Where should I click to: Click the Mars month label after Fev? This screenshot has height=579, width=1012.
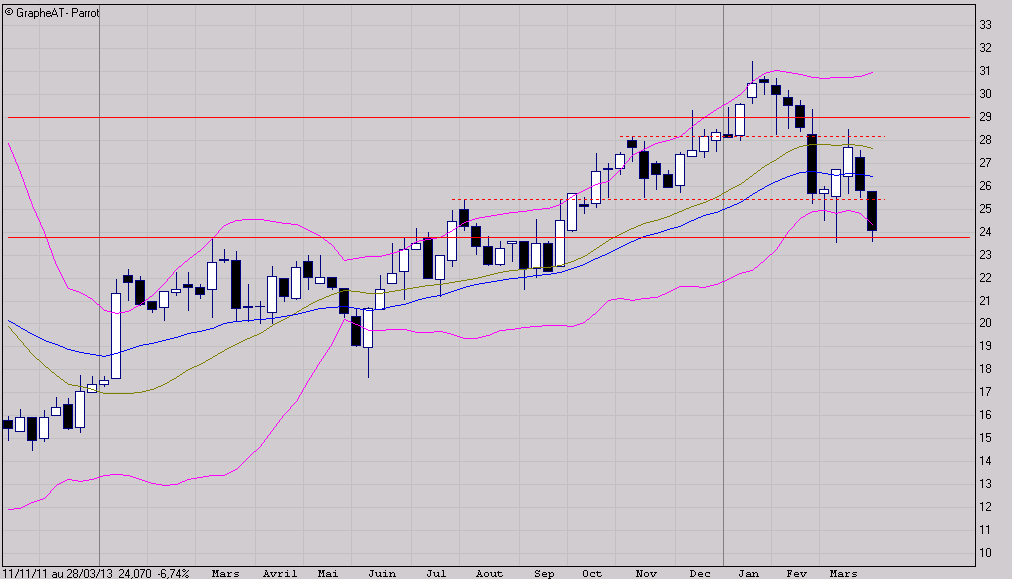(843, 573)
